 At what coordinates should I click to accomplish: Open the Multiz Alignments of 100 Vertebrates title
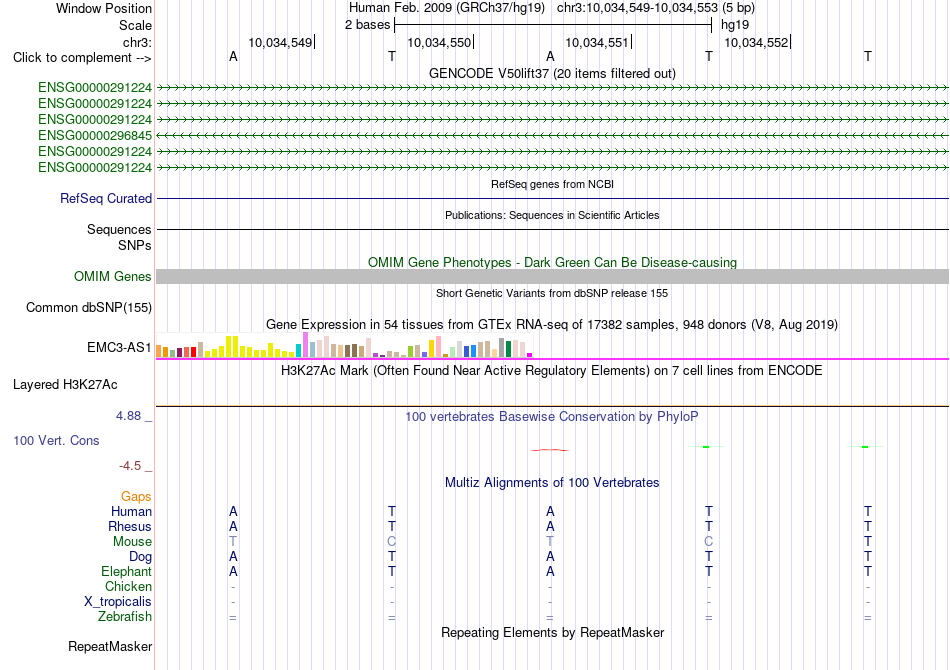point(552,482)
